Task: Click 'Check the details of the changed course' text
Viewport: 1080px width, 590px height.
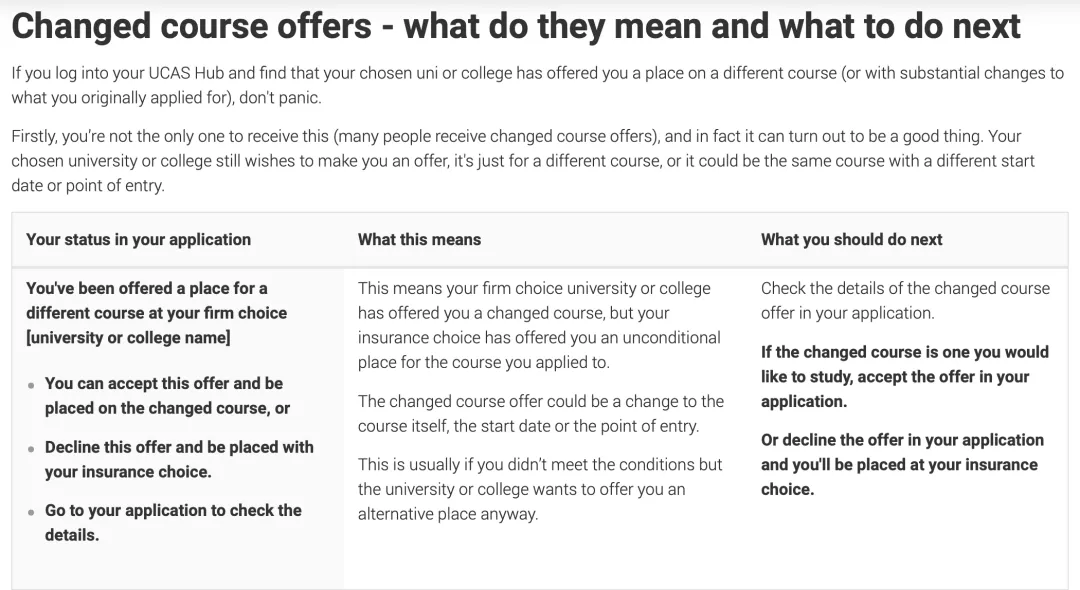Action: [906, 301]
